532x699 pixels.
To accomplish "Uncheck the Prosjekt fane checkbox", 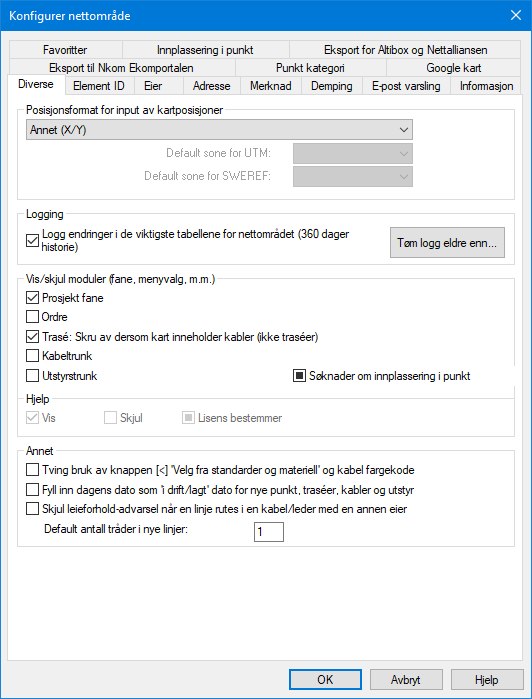I will [32, 297].
